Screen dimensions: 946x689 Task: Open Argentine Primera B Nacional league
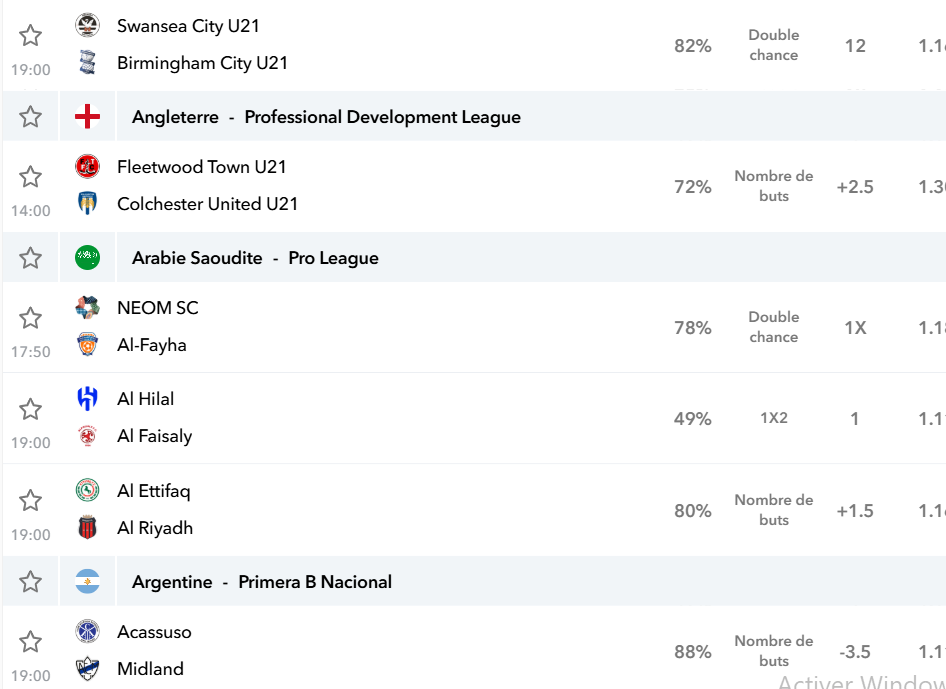[262, 582]
